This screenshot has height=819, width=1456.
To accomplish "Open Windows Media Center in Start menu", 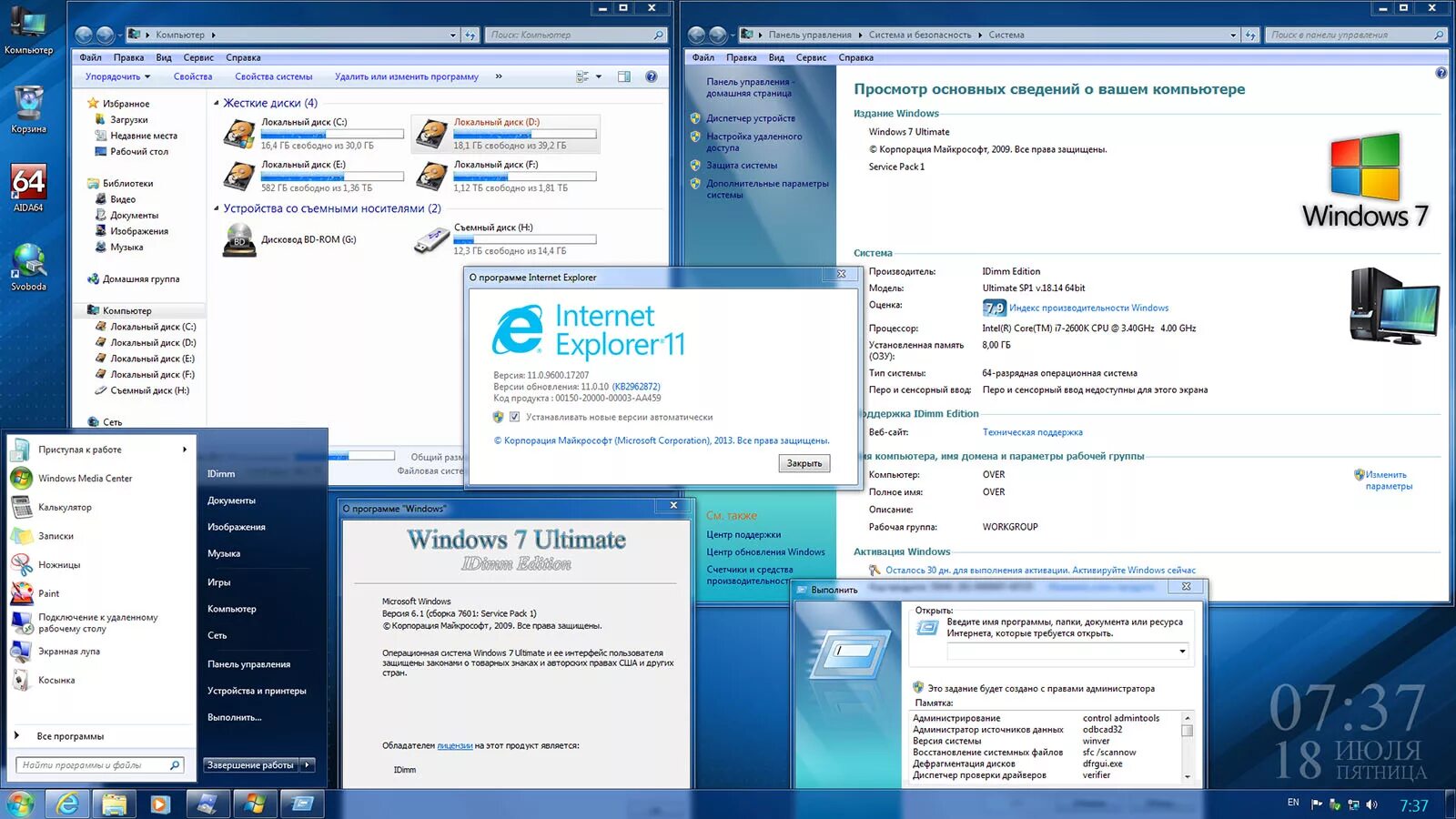I will (x=85, y=478).
